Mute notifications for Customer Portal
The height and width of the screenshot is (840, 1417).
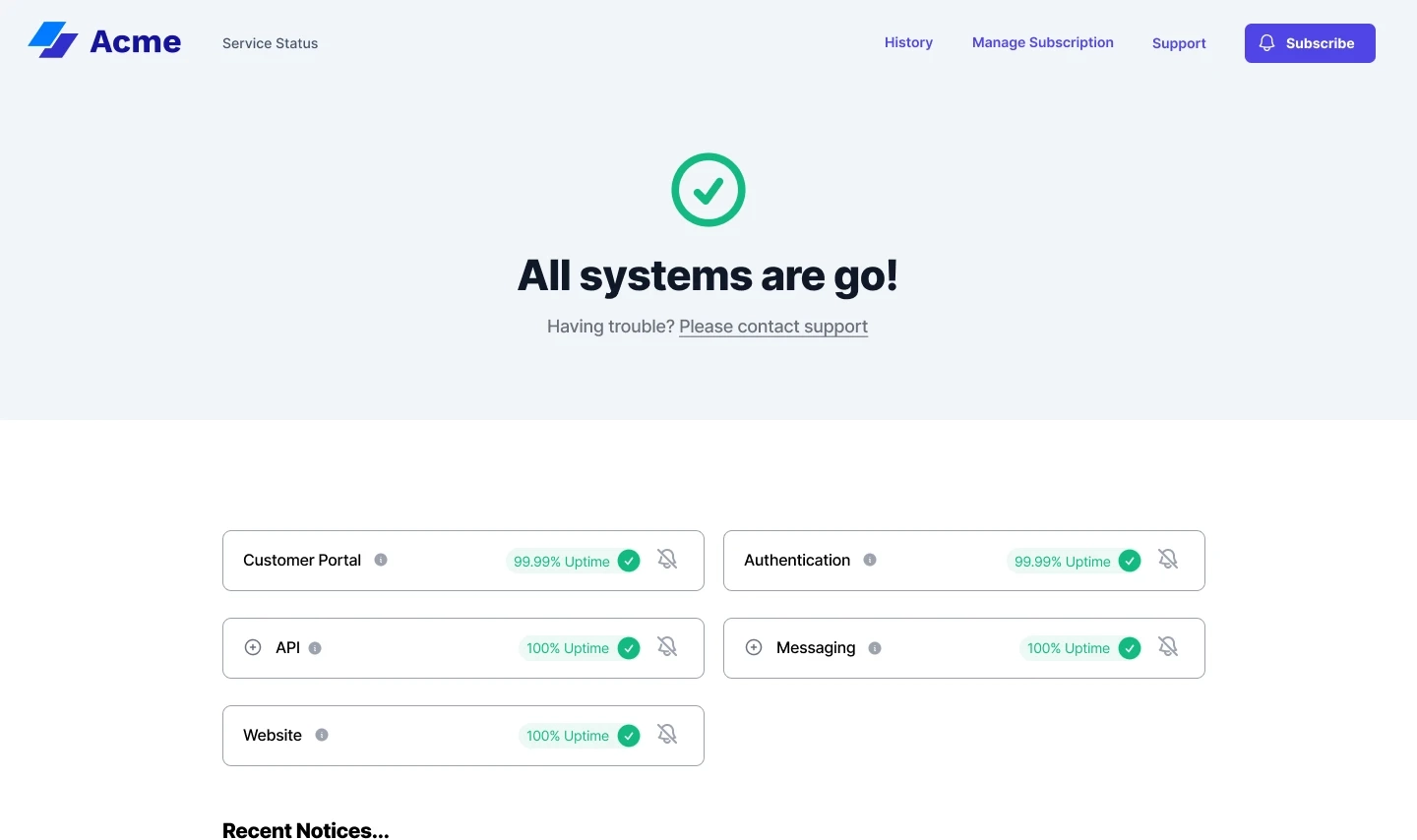(x=667, y=559)
